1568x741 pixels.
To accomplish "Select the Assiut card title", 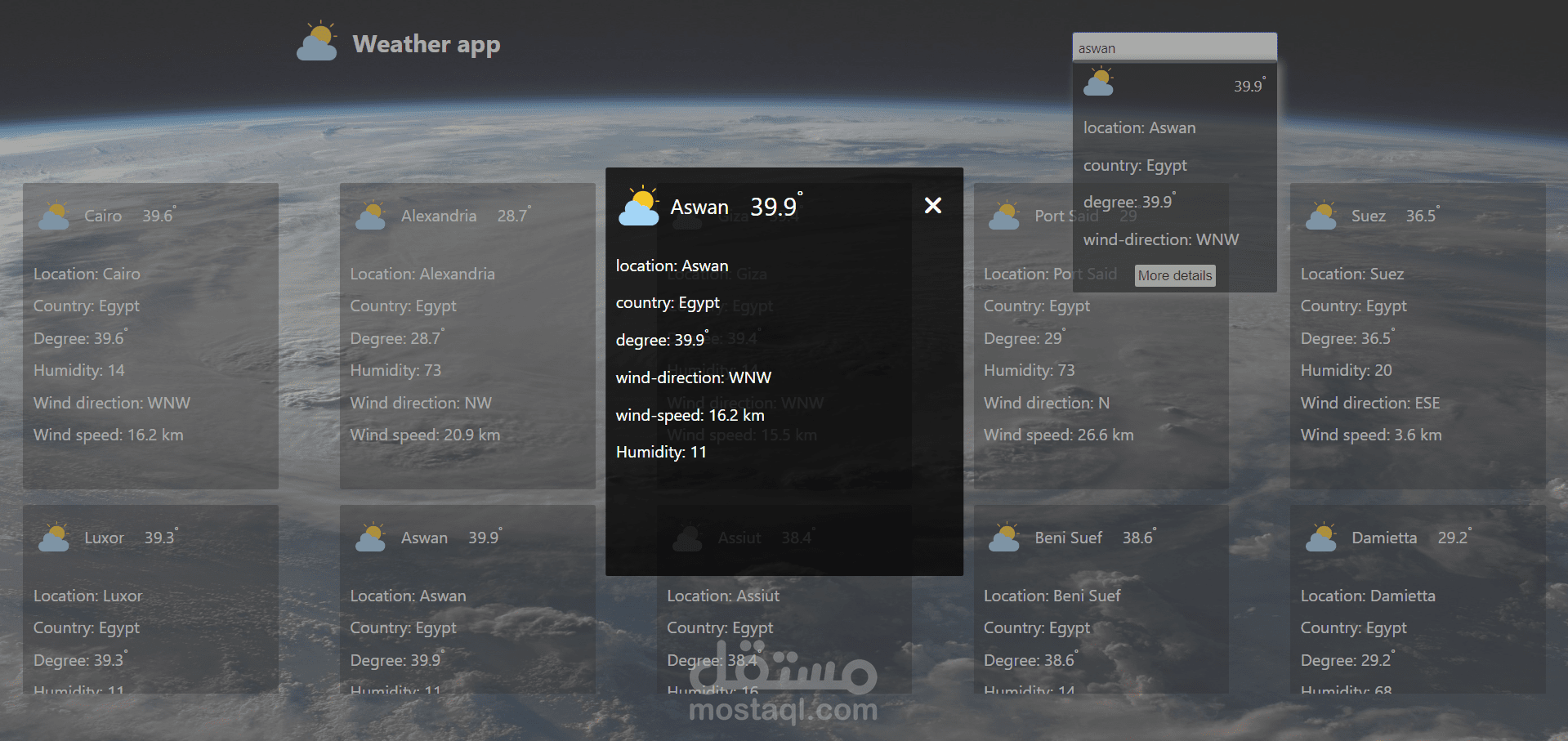I will (x=739, y=538).
